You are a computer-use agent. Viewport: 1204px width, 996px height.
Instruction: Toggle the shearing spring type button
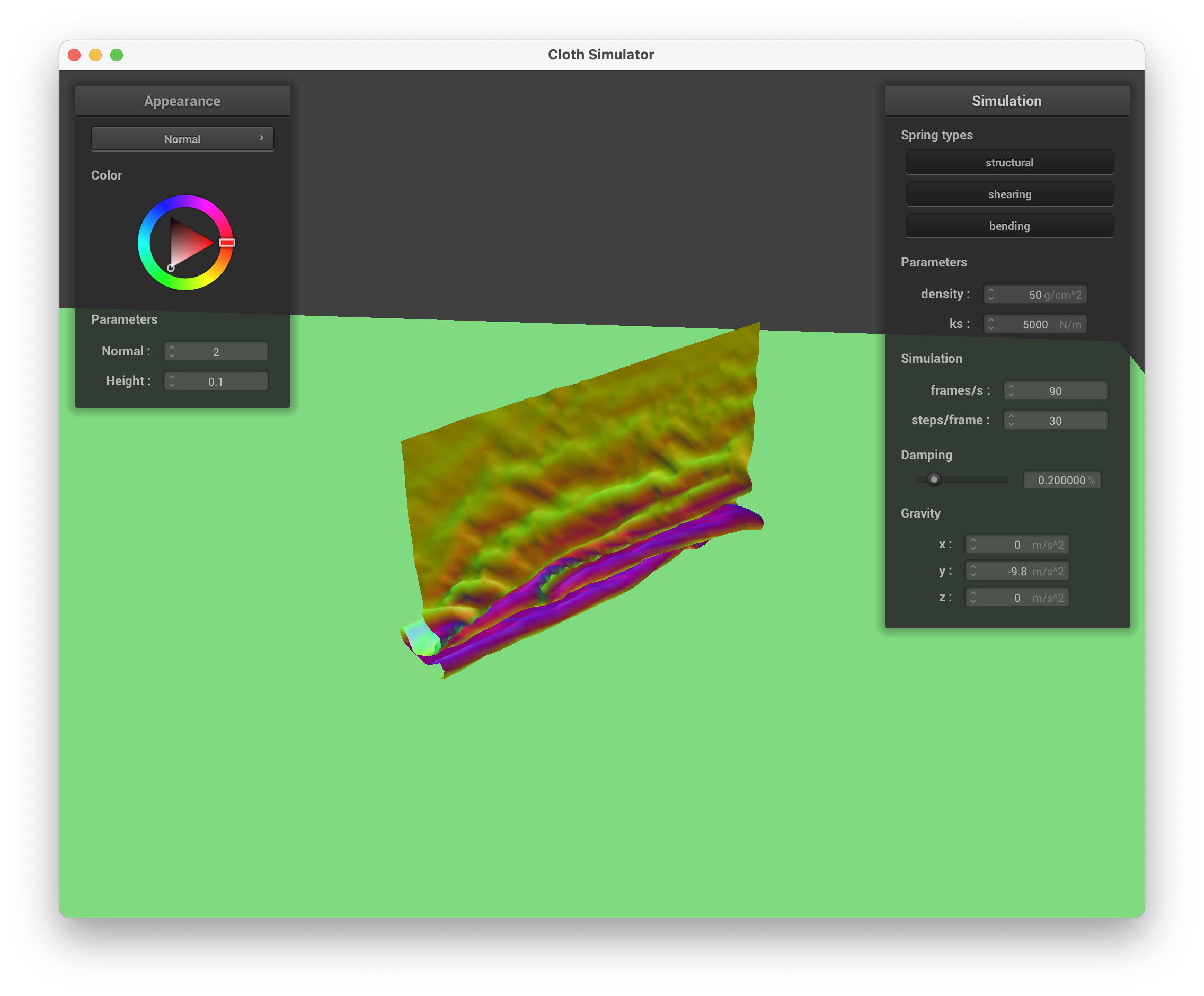point(1009,194)
